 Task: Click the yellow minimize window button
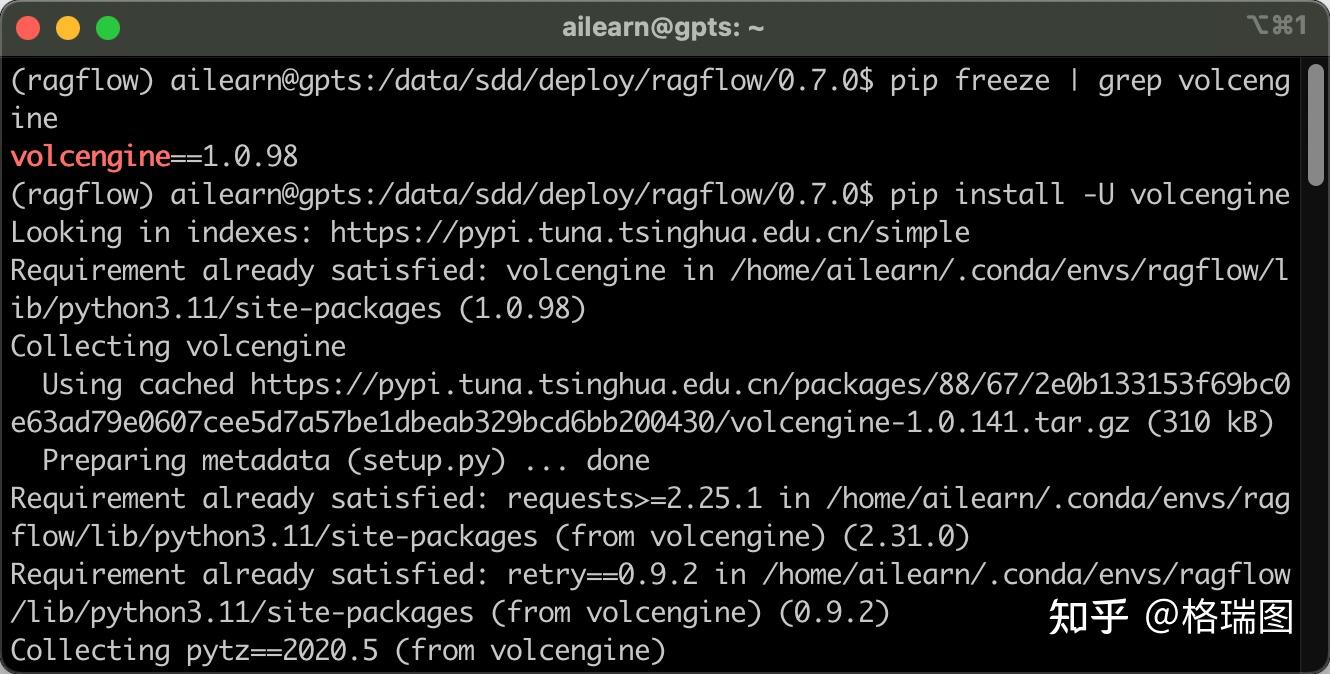[x=68, y=28]
